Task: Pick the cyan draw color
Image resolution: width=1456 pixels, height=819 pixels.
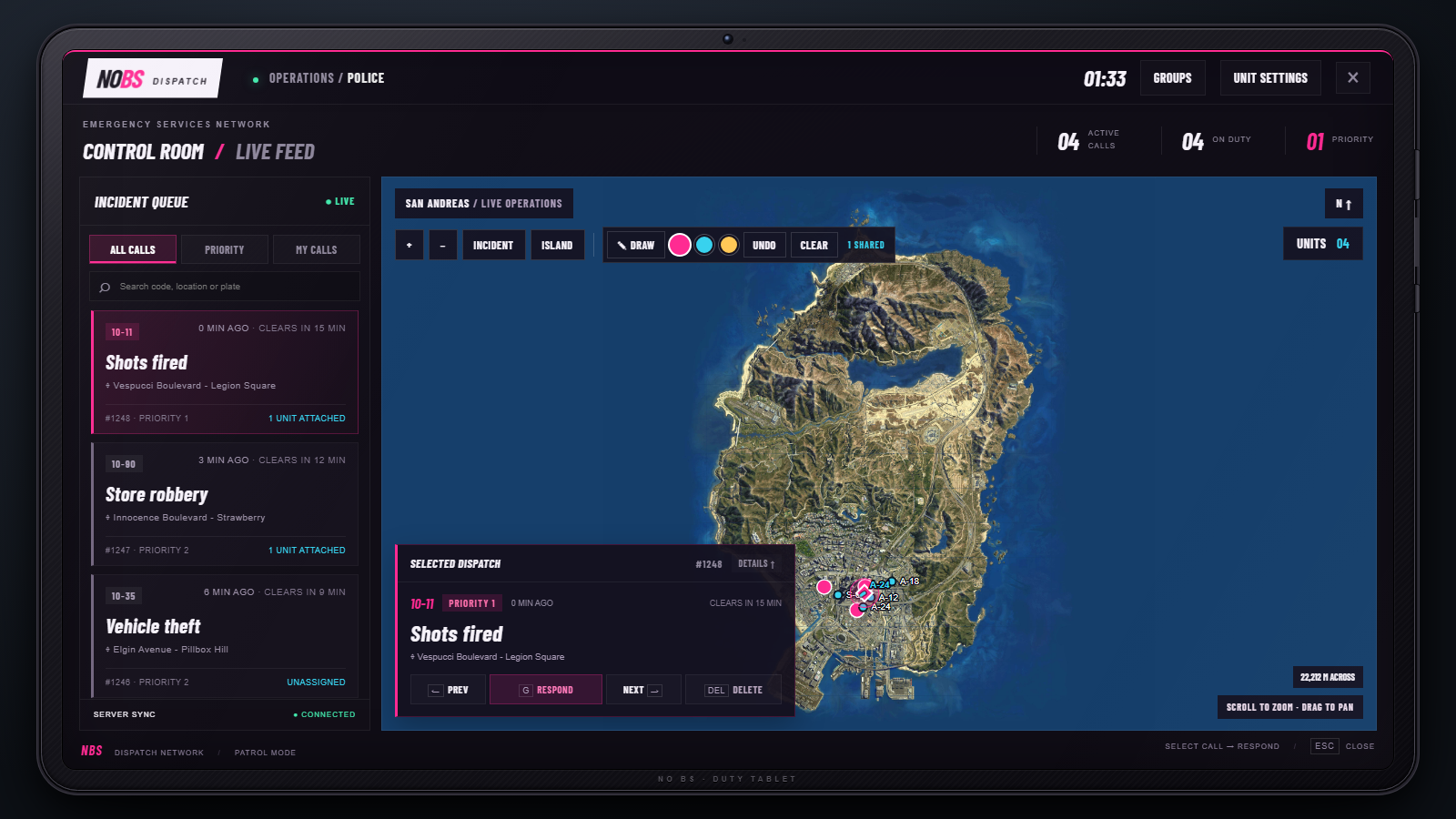Action: [704, 245]
